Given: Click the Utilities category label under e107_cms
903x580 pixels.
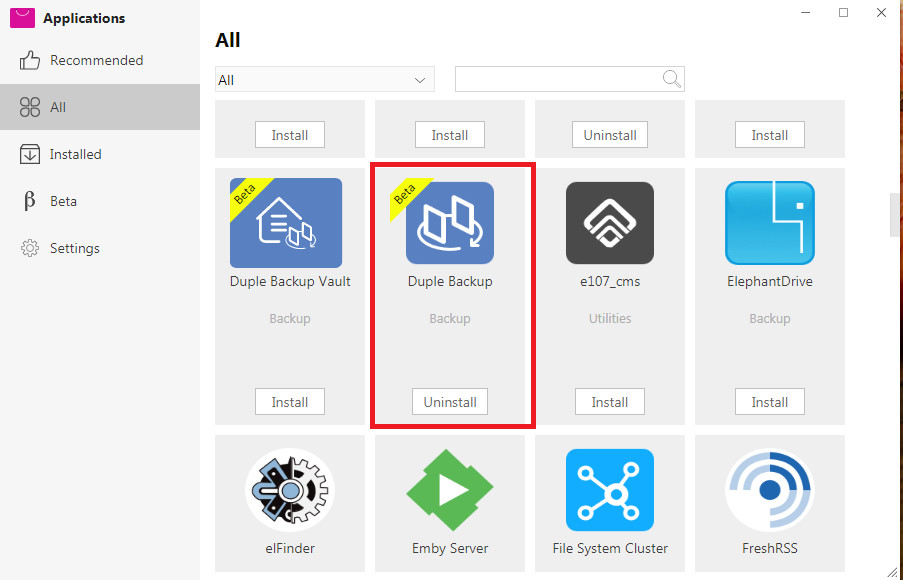Looking at the screenshot, I should point(610,319).
